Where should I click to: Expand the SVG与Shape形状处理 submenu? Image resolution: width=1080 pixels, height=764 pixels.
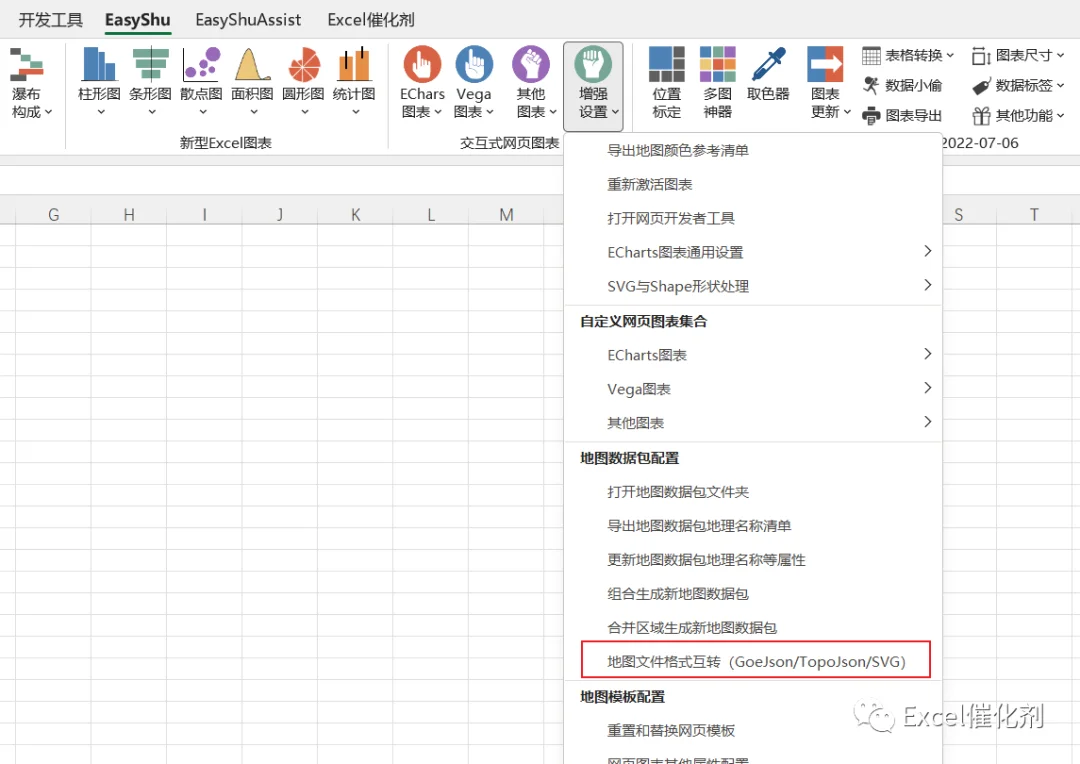click(x=753, y=286)
